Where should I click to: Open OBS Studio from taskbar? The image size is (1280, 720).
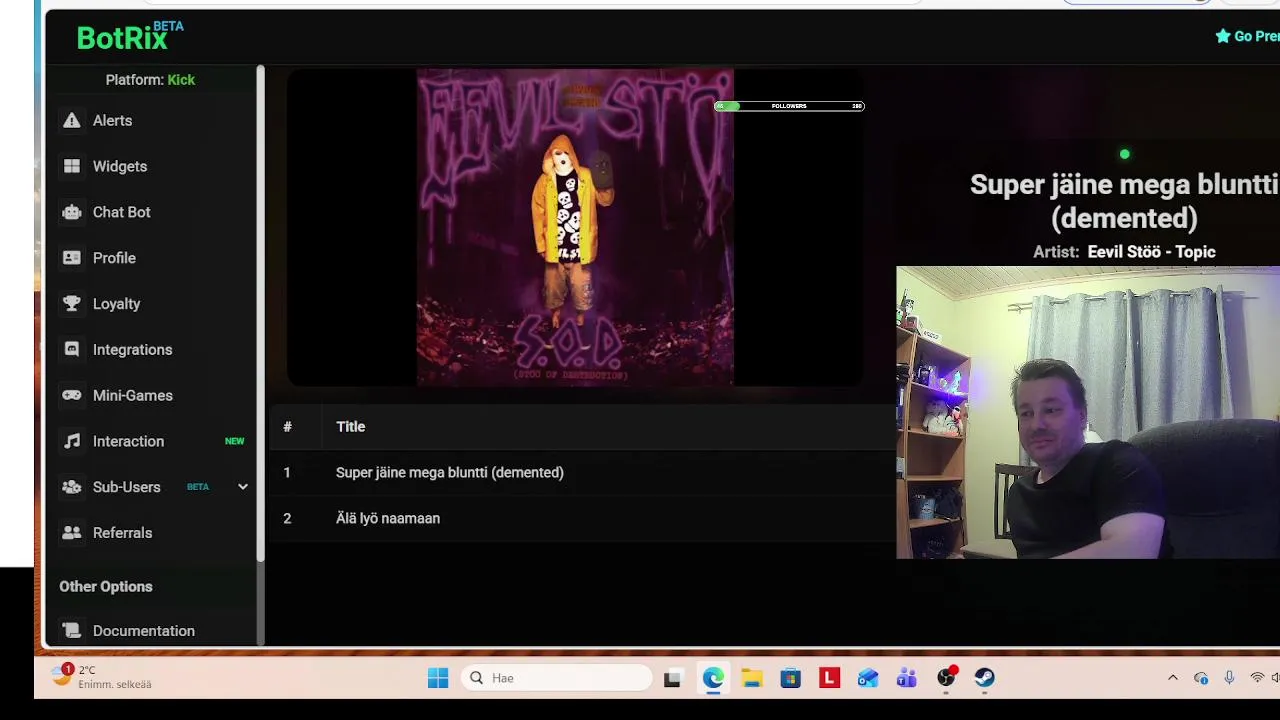tap(946, 678)
